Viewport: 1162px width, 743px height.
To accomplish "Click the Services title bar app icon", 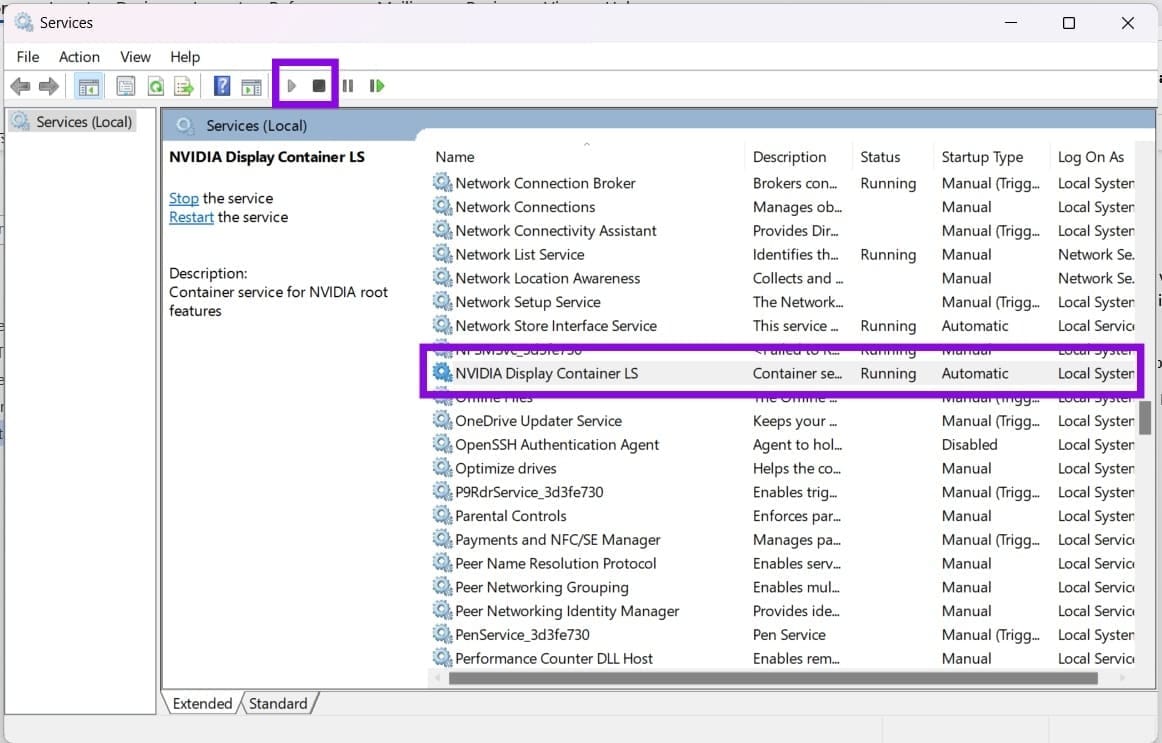I will pyautogui.click(x=24, y=22).
